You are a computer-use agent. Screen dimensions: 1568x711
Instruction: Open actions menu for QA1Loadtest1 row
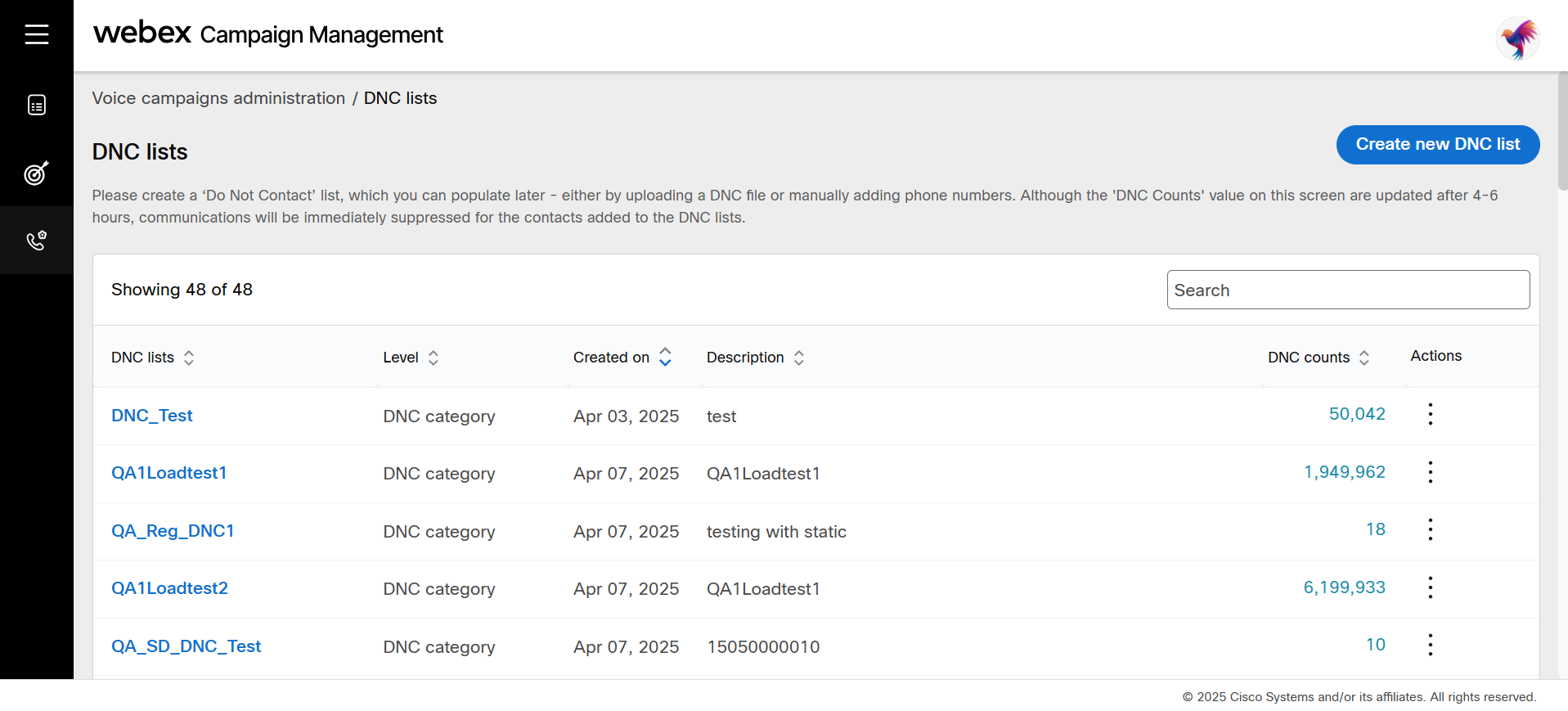1430,472
